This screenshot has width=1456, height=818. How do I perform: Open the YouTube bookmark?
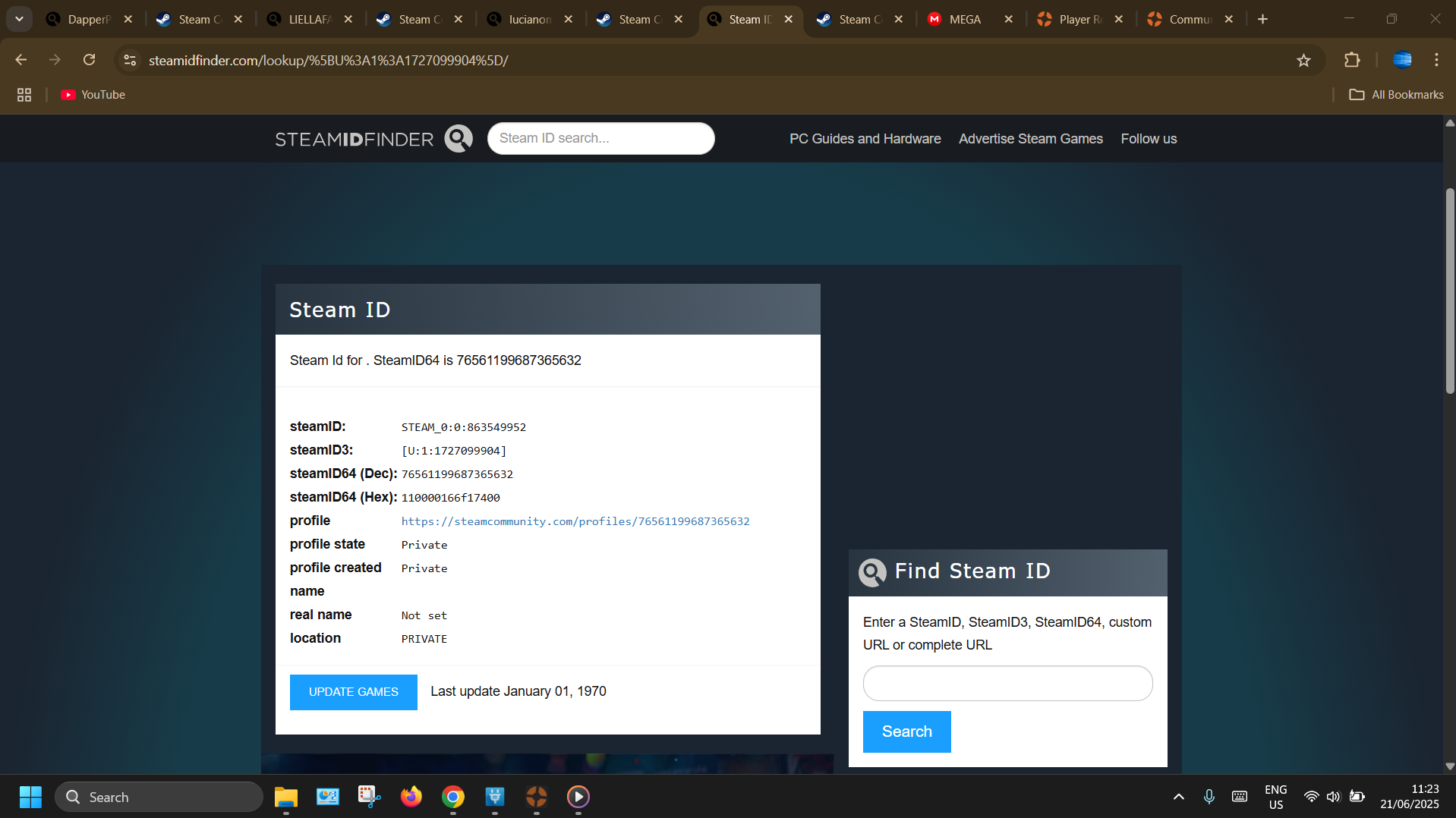(93, 95)
